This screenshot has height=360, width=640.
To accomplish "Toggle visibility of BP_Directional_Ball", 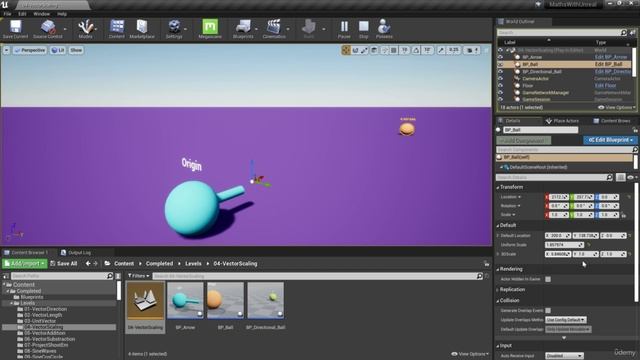I will pyautogui.click(x=500, y=71).
